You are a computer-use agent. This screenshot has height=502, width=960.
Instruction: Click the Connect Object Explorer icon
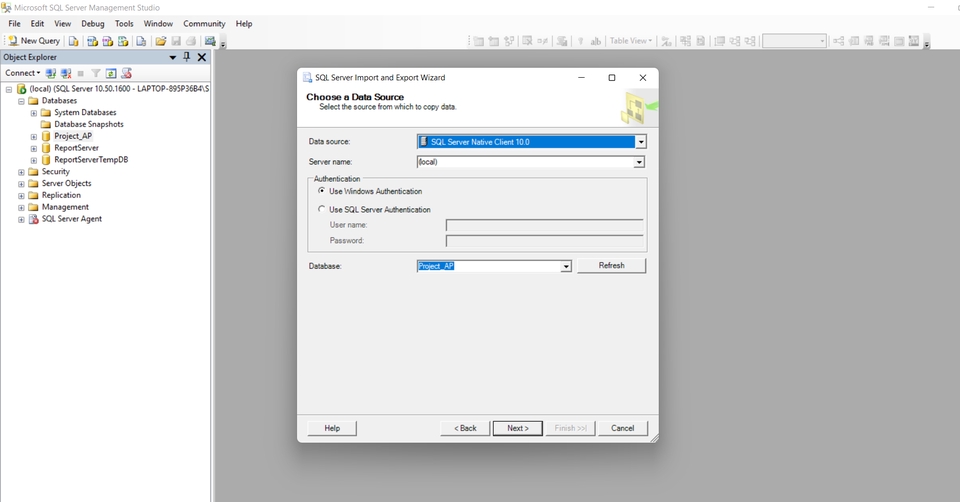point(51,73)
